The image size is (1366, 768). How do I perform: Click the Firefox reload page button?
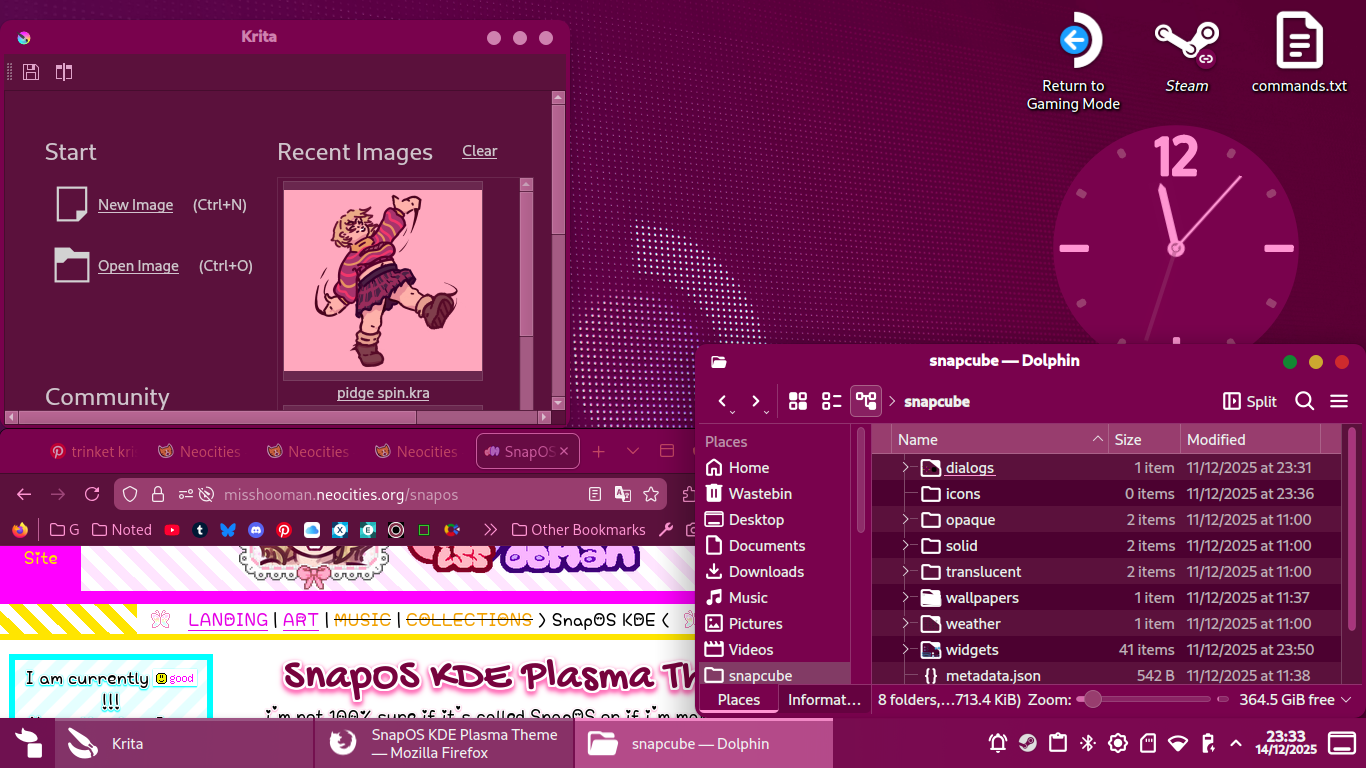tap(92, 494)
